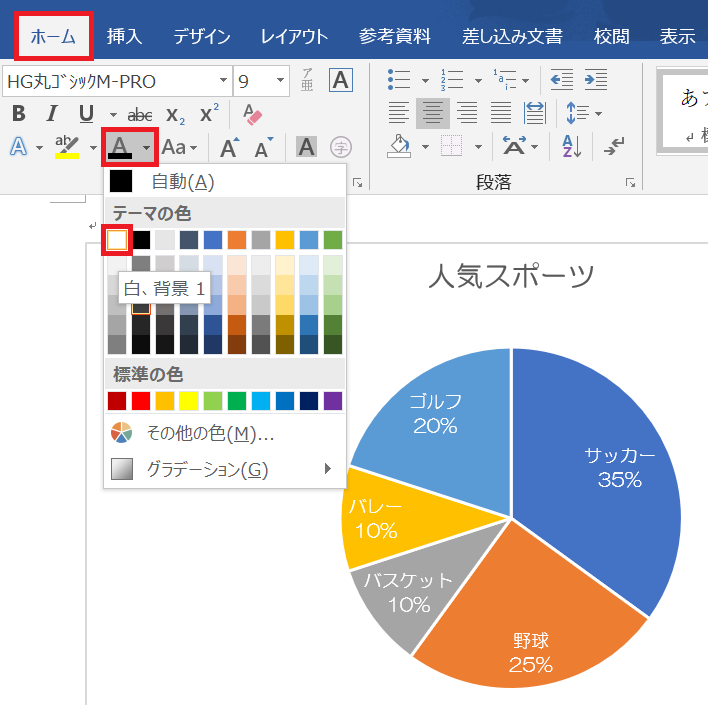Click the character border icon
The image size is (708, 705).
[340, 80]
